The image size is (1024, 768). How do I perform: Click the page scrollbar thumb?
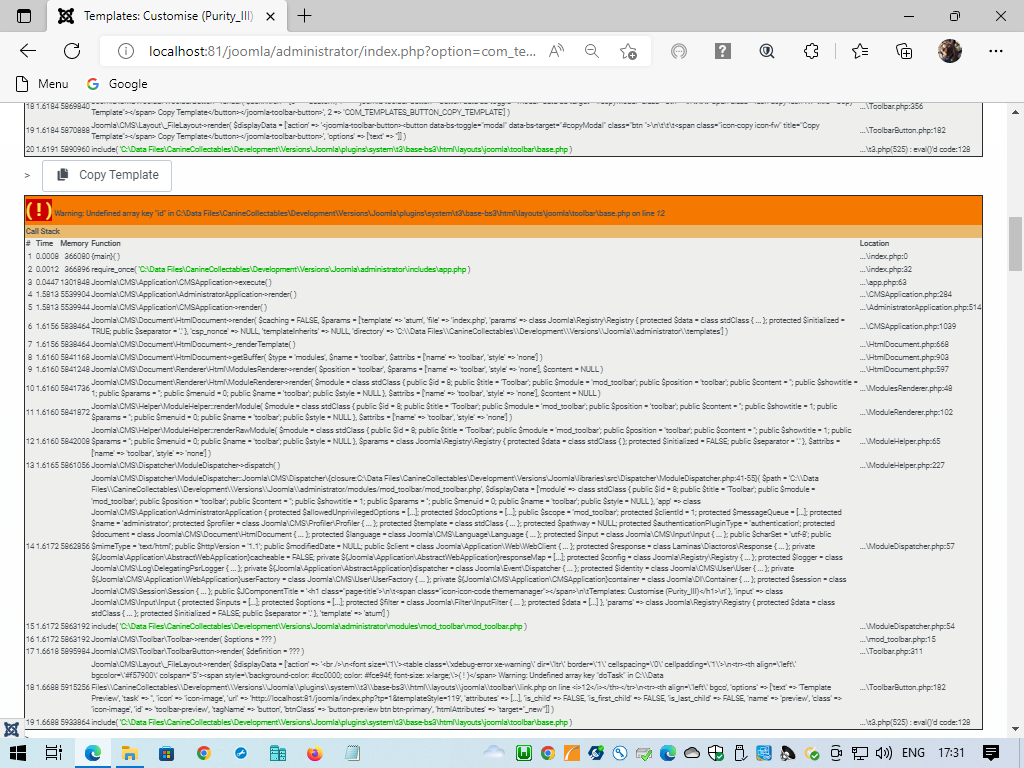coord(1016,244)
